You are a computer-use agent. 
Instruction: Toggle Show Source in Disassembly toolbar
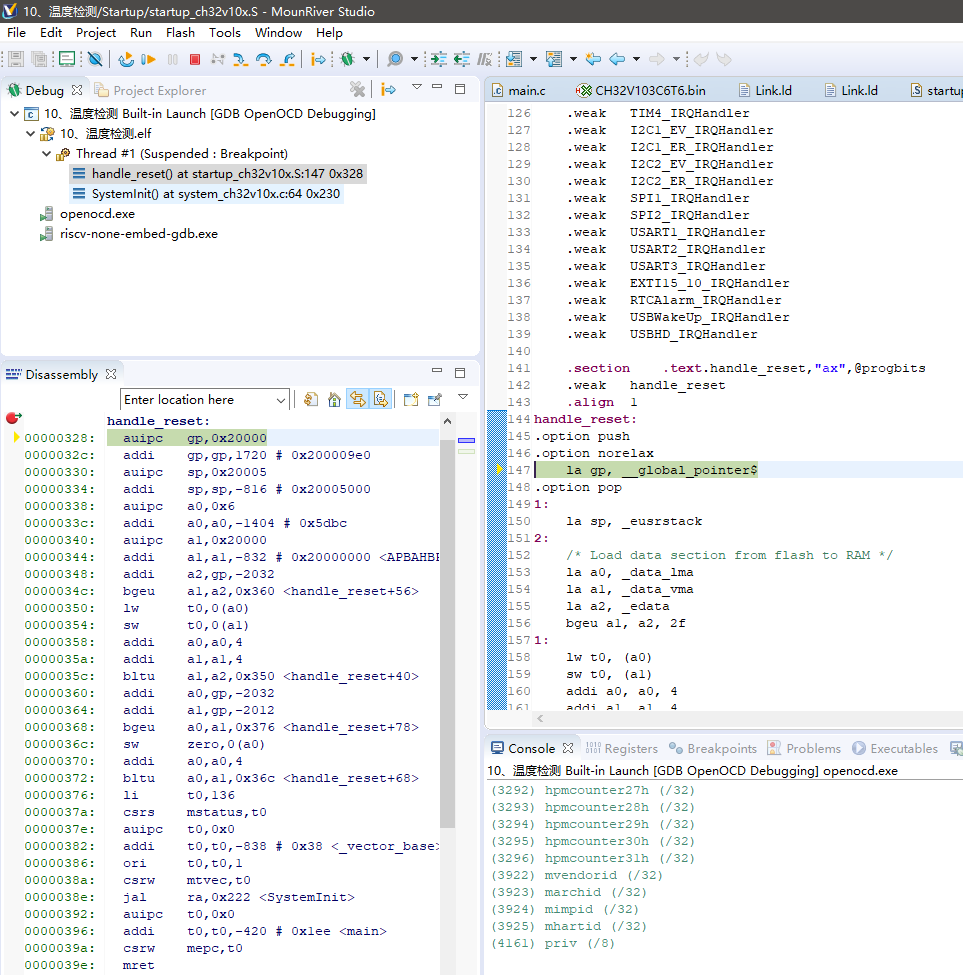[x=381, y=399]
